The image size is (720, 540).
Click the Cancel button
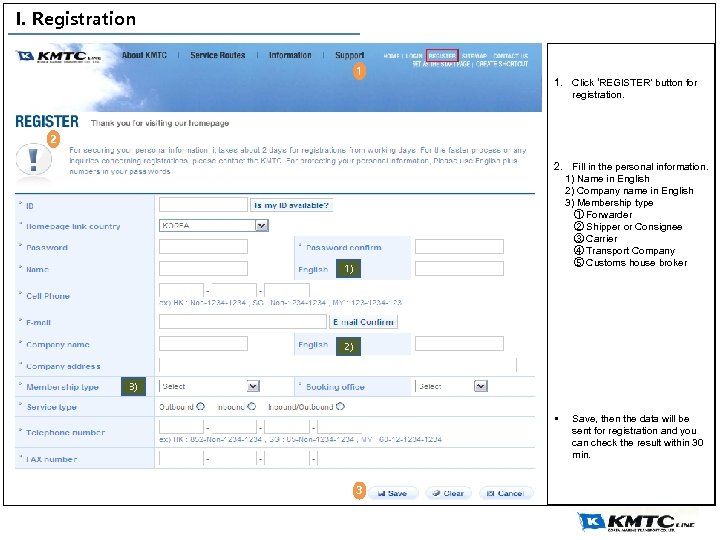[506, 493]
